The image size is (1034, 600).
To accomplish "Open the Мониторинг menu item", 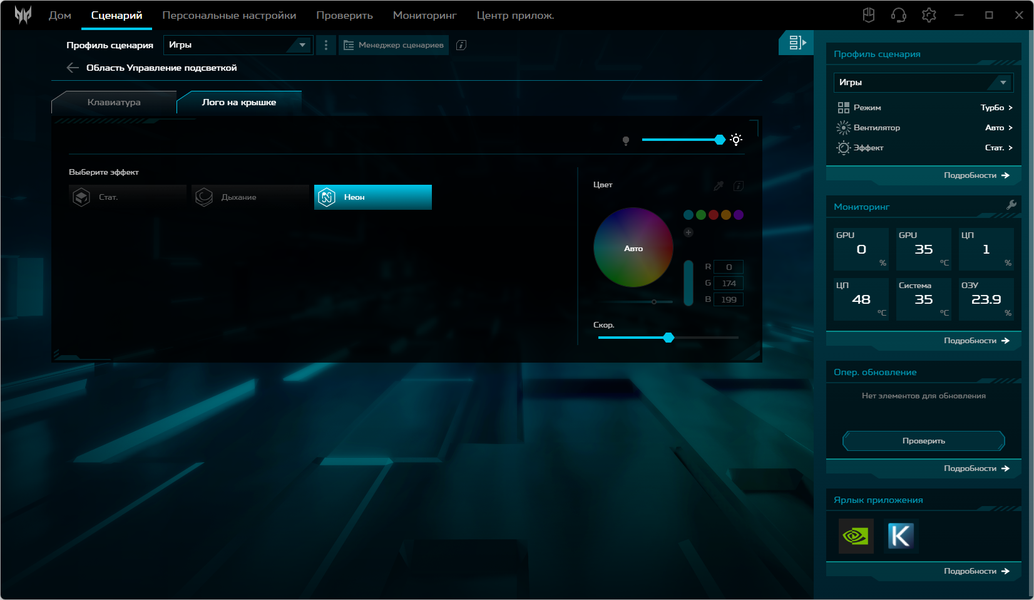I will [425, 15].
